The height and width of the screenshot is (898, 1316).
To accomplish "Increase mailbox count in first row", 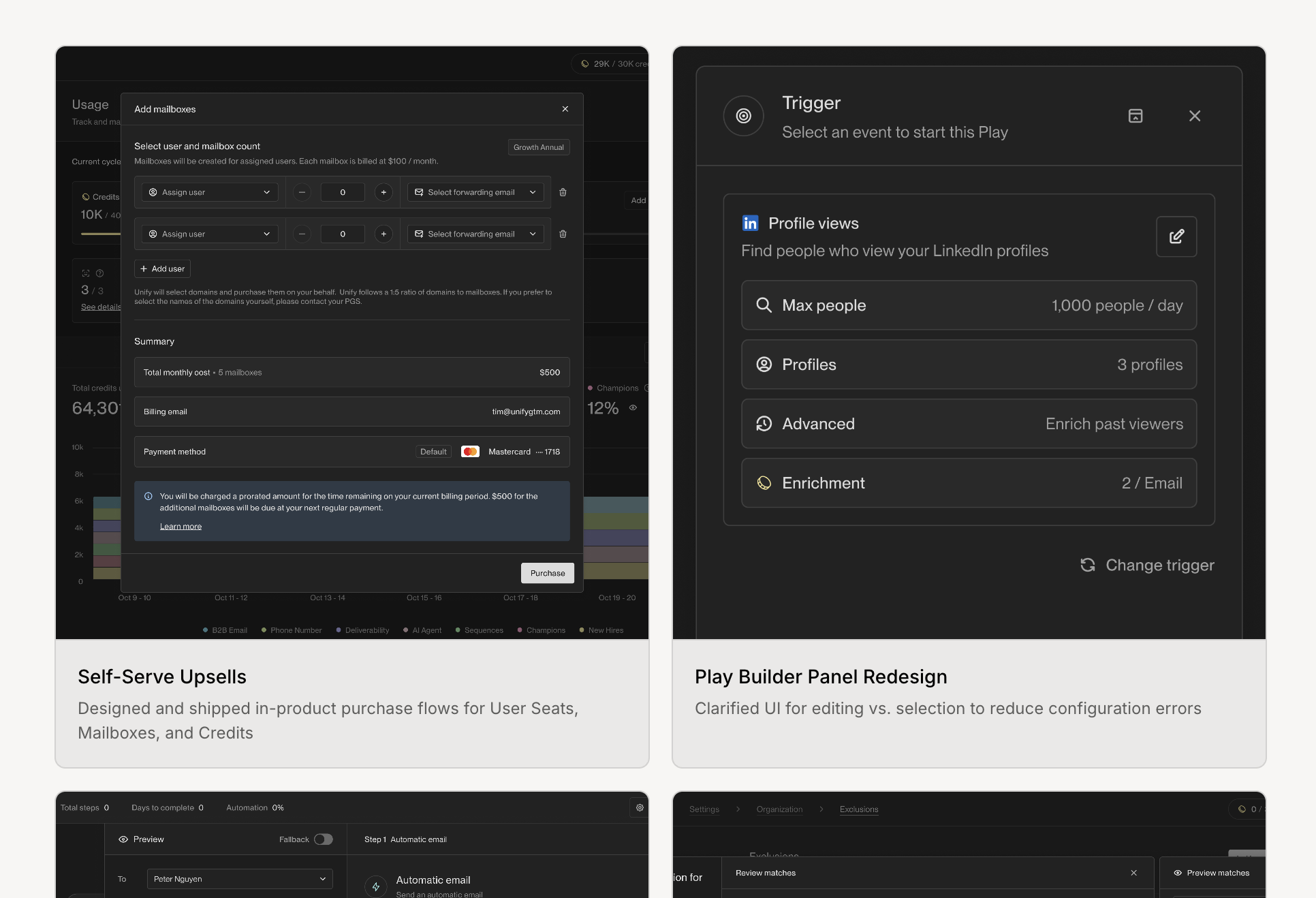I will click(383, 192).
